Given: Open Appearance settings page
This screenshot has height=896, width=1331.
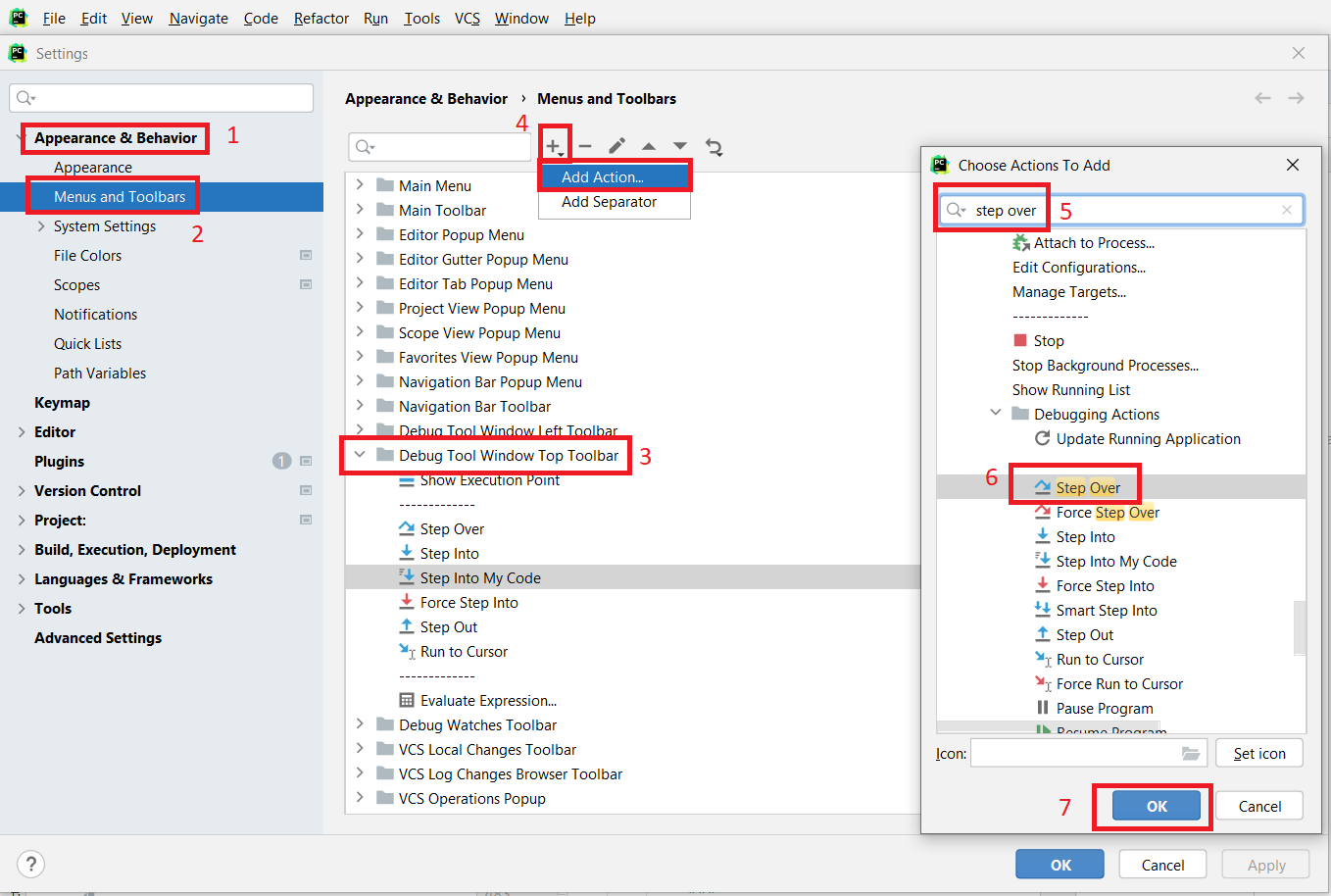Looking at the screenshot, I should click(93, 168).
